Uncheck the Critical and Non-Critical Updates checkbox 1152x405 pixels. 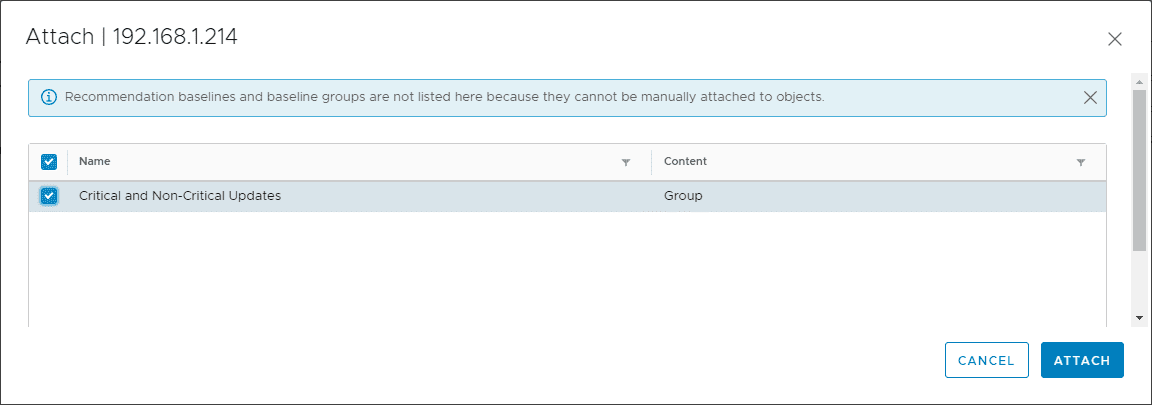pos(49,196)
